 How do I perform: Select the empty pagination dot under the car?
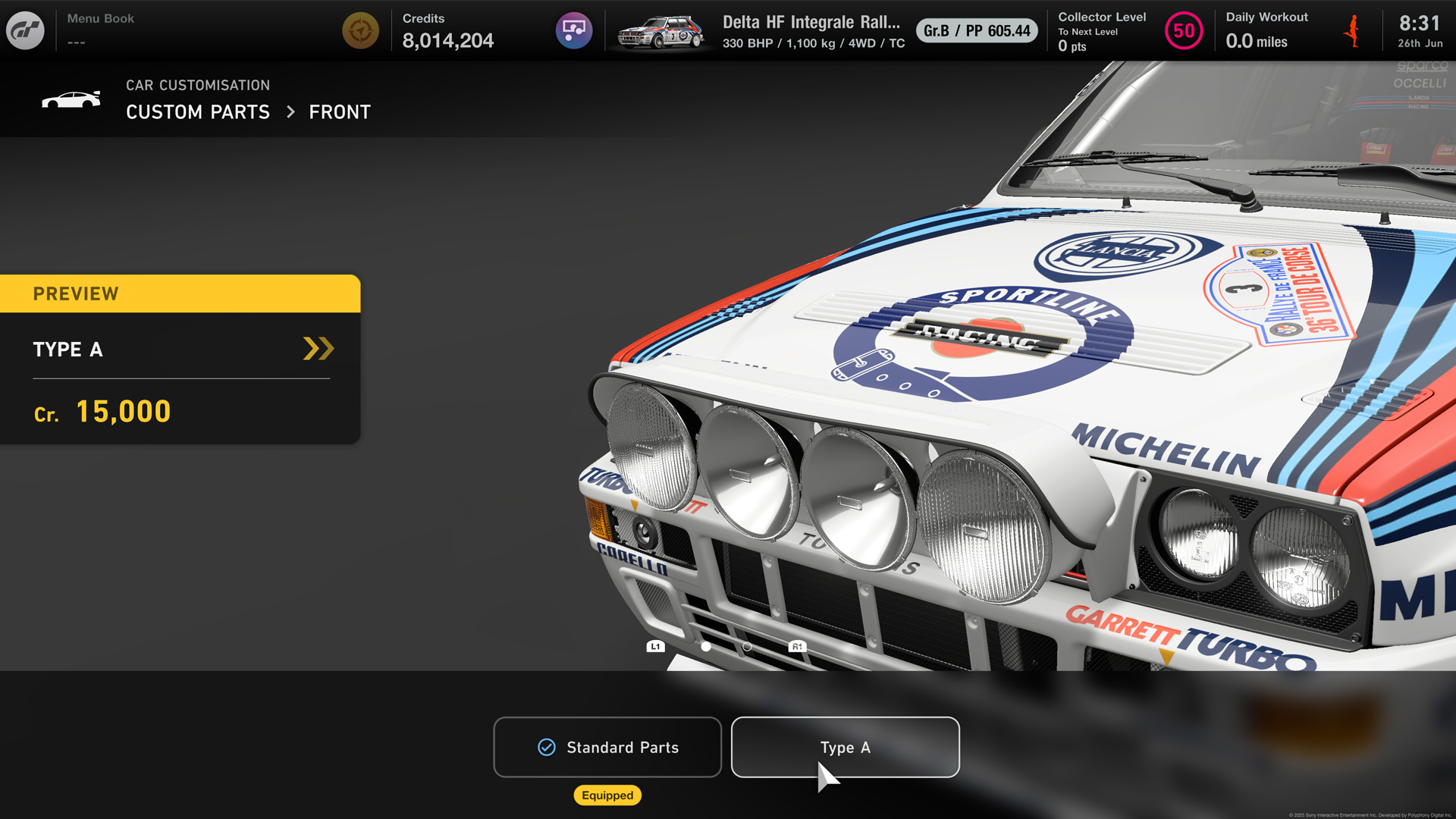tap(747, 648)
